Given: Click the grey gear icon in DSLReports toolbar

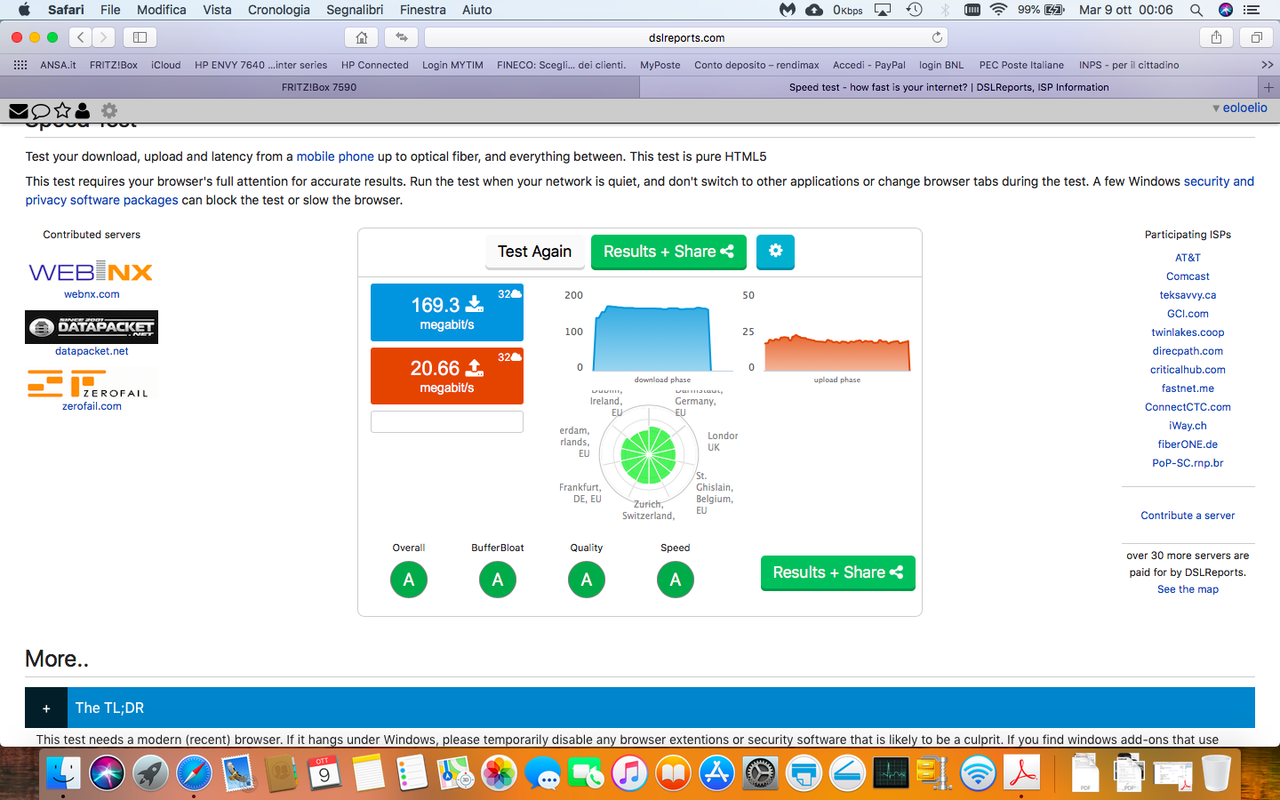Looking at the screenshot, I should [109, 110].
